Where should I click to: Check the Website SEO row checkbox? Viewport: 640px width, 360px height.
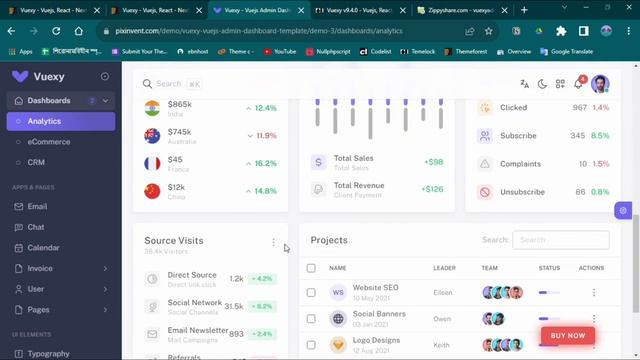311,292
